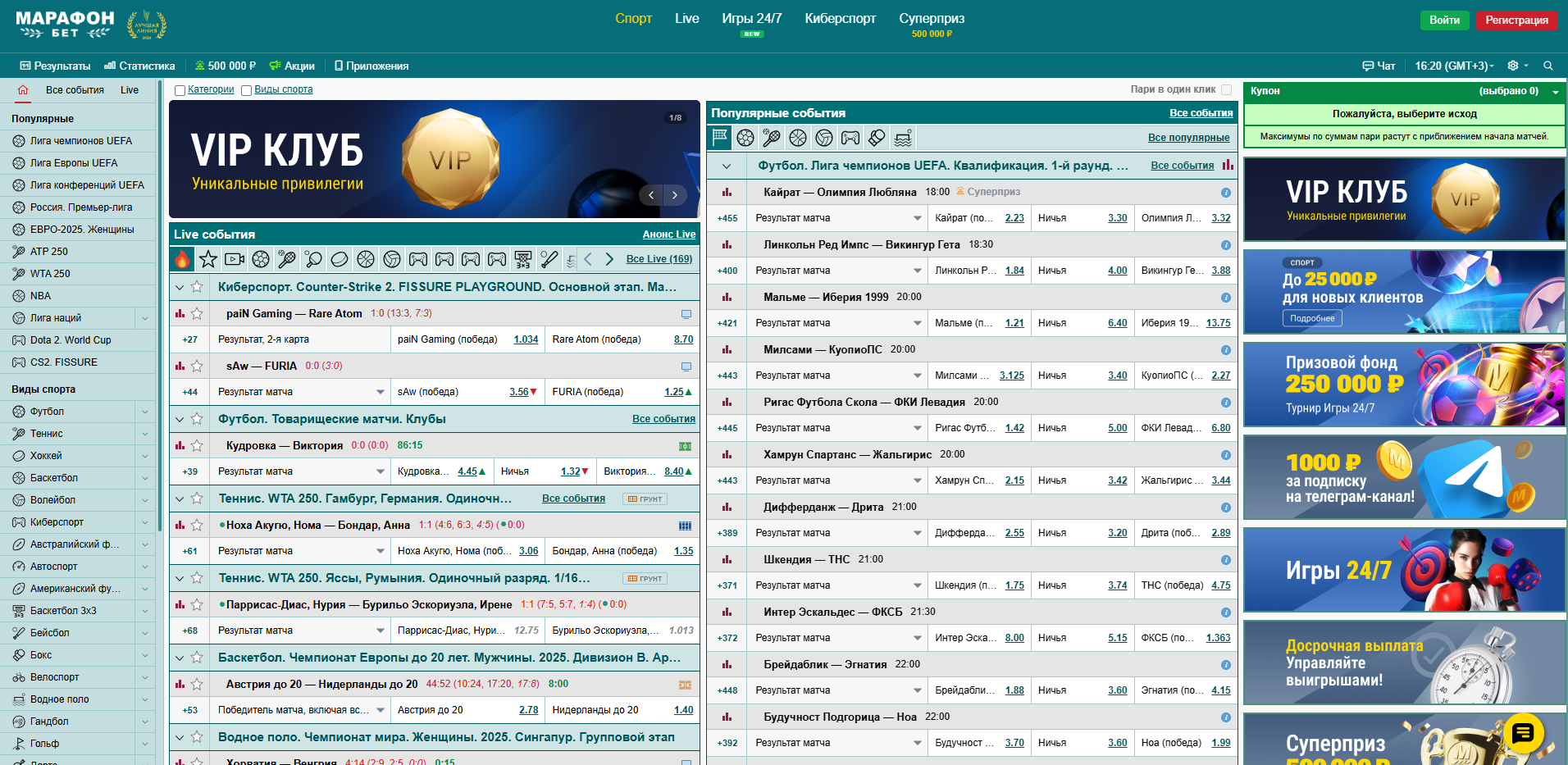Expand the Лига наций chevron in the sidebar
Screen dimensions: 1568x765
click(145, 318)
